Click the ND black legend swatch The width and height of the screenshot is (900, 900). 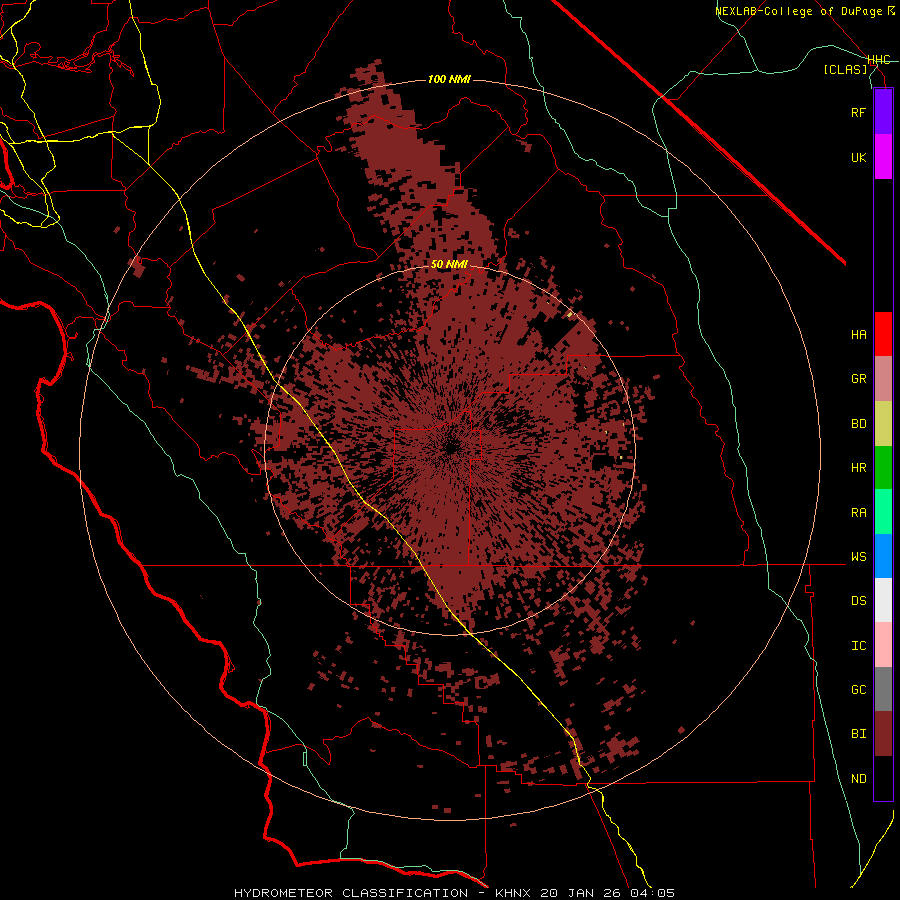click(x=883, y=778)
